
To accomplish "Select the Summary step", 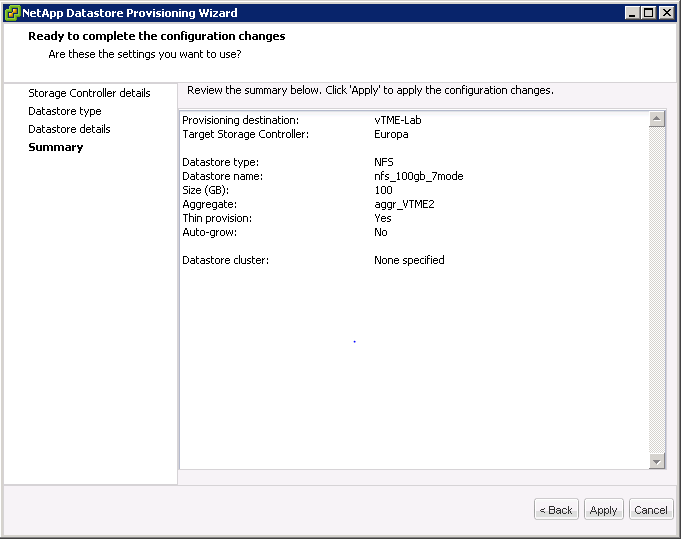I will [x=56, y=147].
